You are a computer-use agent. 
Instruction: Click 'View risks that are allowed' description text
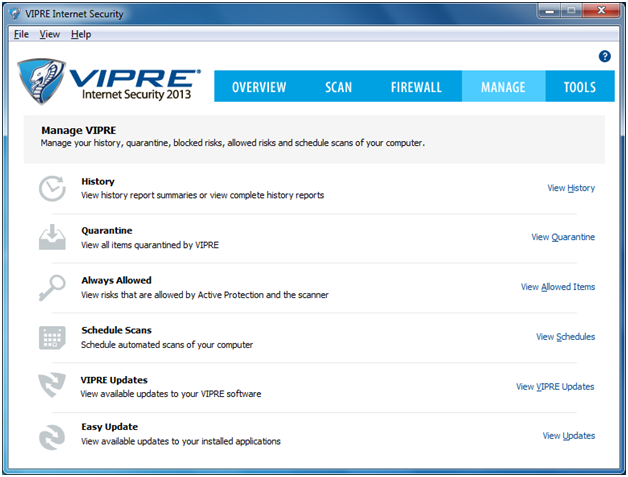[205, 295]
